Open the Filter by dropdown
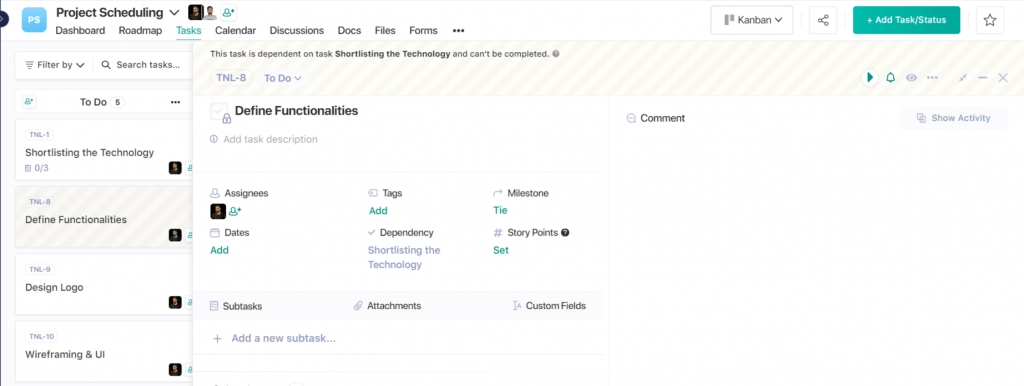The width and height of the screenshot is (1024, 386). (55, 65)
